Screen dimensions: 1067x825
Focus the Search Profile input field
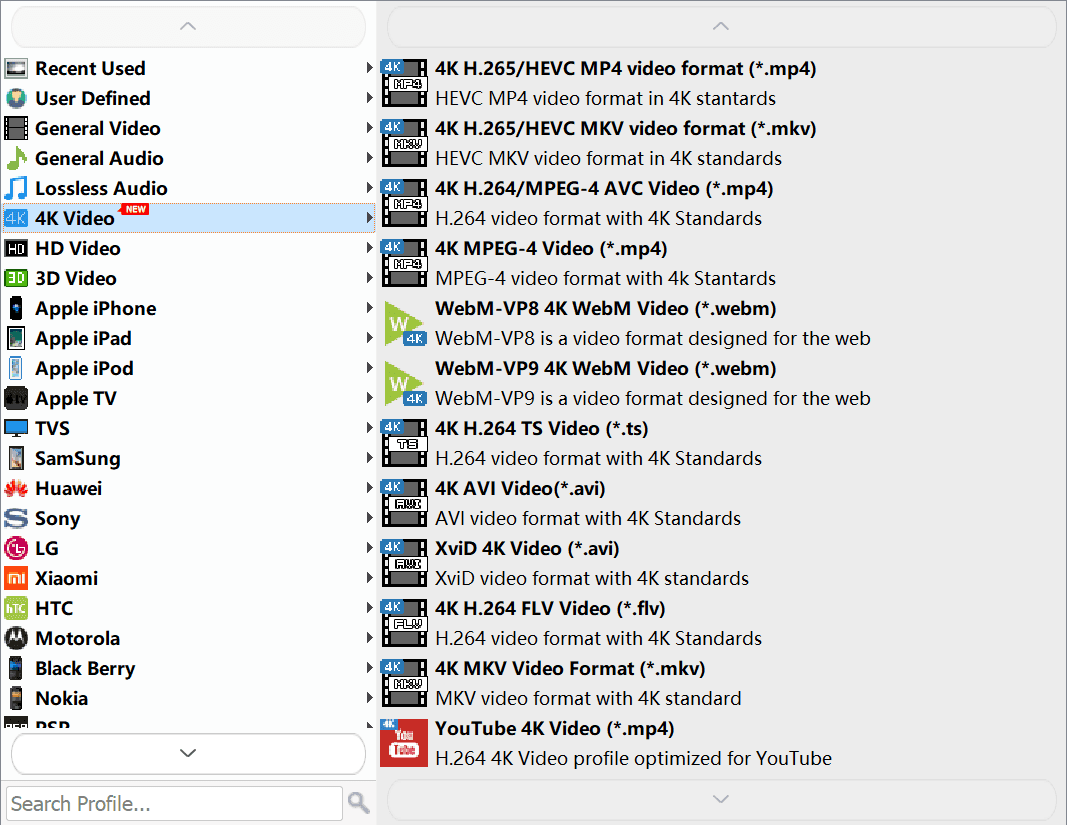point(174,803)
